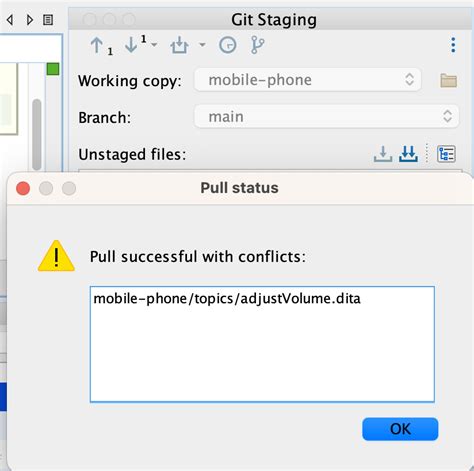Close the Pull status dialog
Screen dimensions: 474x471
(23, 188)
